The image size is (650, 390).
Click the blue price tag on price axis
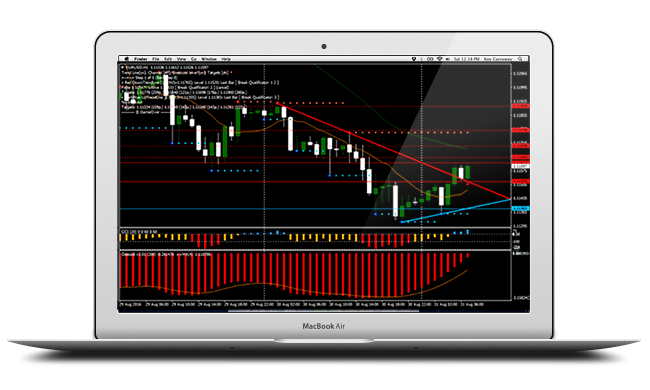coord(521,208)
